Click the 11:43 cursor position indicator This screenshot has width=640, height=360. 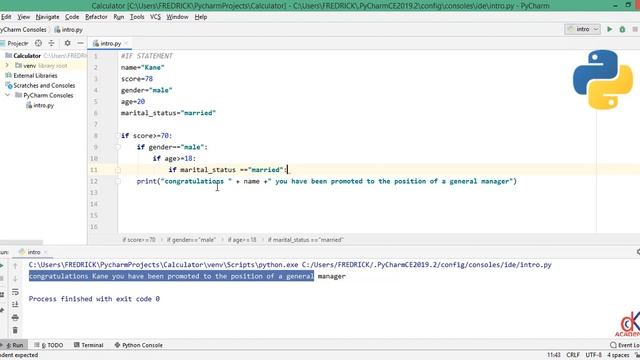[x=554, y=355]
